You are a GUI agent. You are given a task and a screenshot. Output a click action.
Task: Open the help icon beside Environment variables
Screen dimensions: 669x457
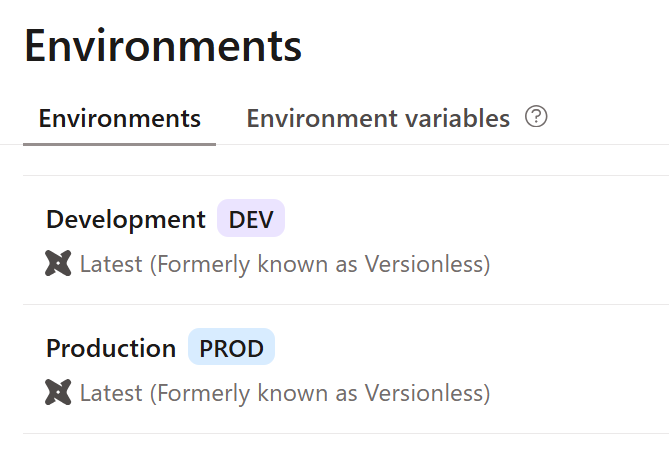[x=536, y=116]
